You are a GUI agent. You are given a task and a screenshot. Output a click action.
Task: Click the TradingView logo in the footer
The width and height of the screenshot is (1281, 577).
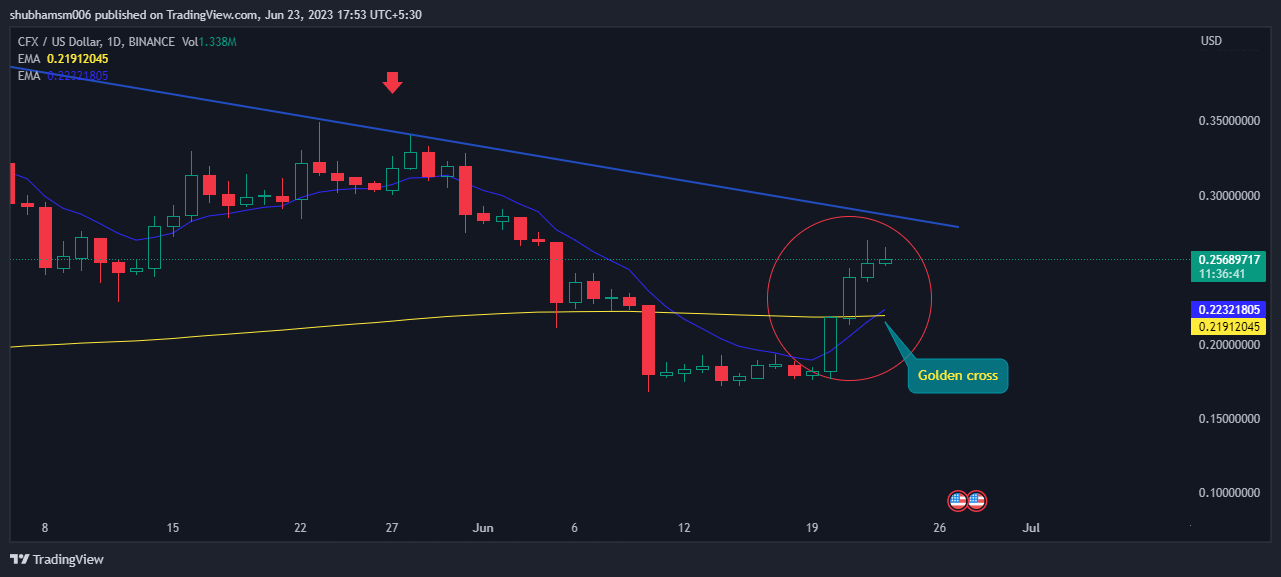(56, 559)
